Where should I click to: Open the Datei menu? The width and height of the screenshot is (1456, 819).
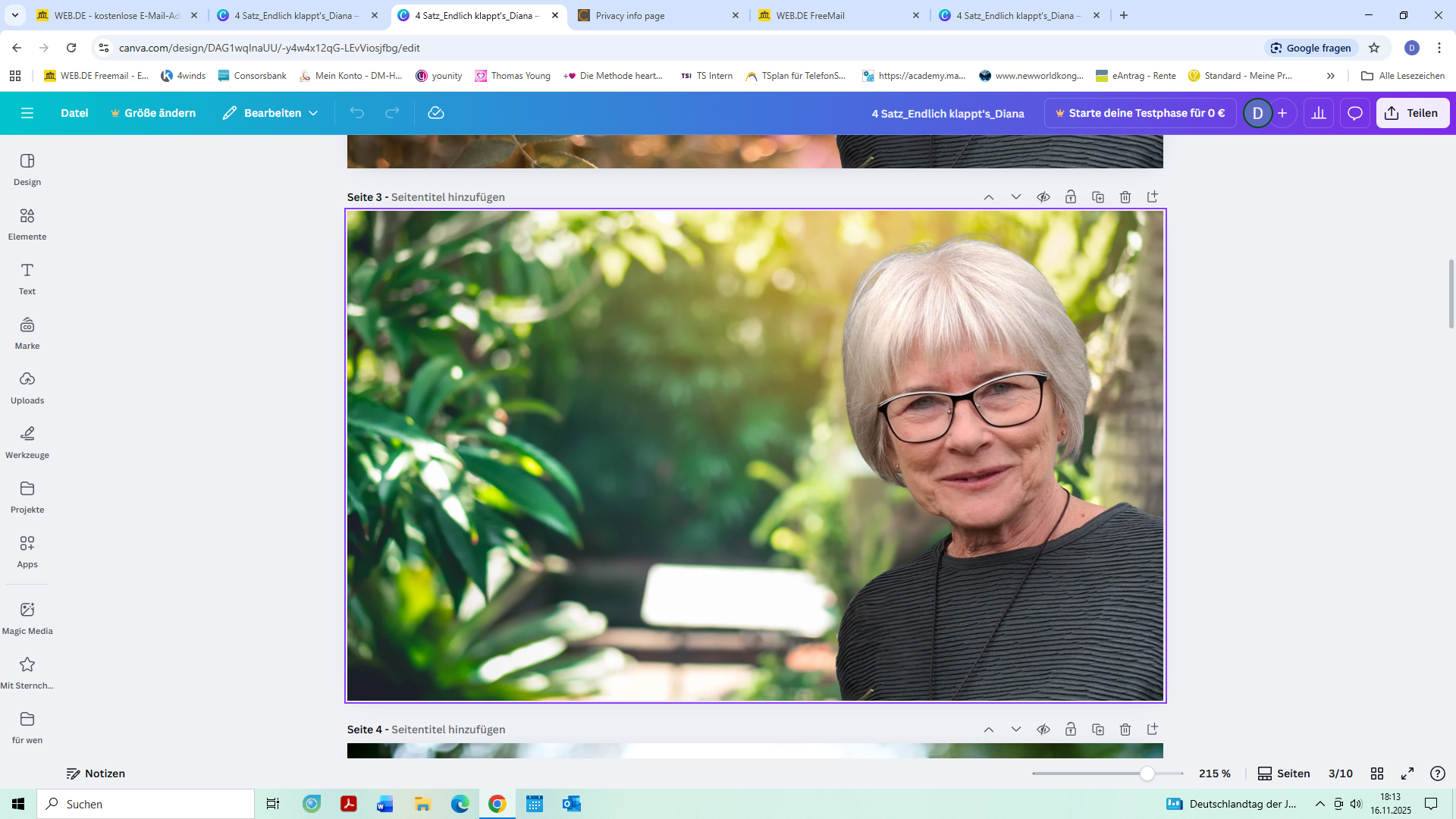tap(74, 113)
